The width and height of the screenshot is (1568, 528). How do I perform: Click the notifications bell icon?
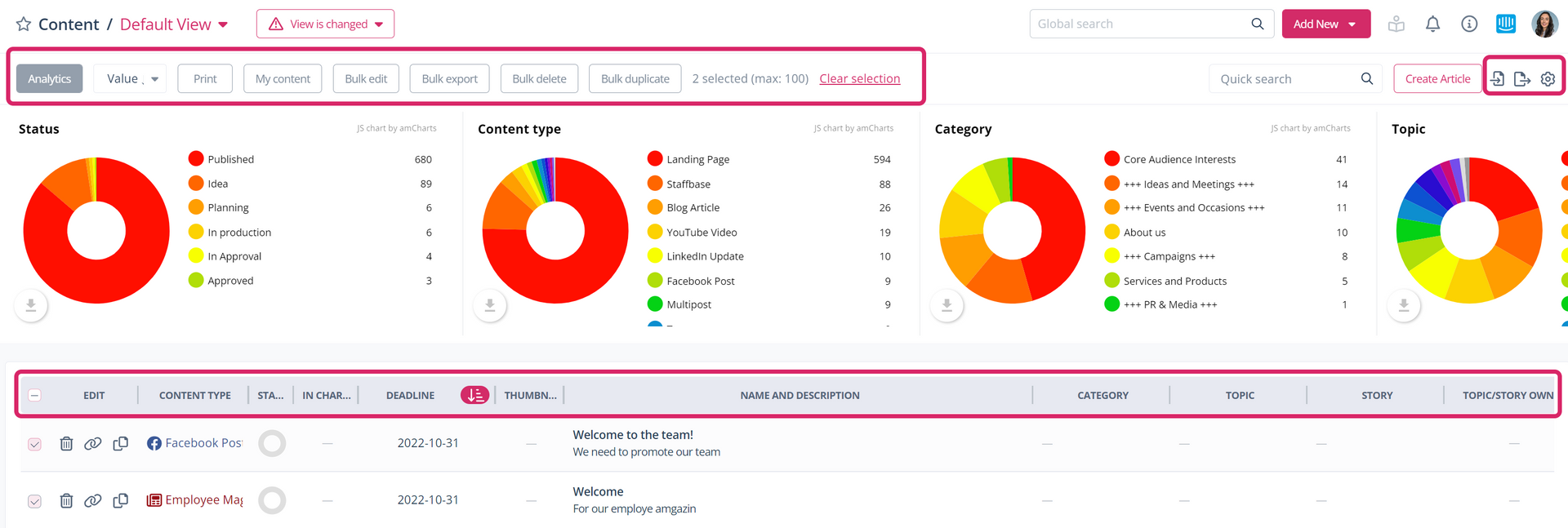(x=1432, y=24)
